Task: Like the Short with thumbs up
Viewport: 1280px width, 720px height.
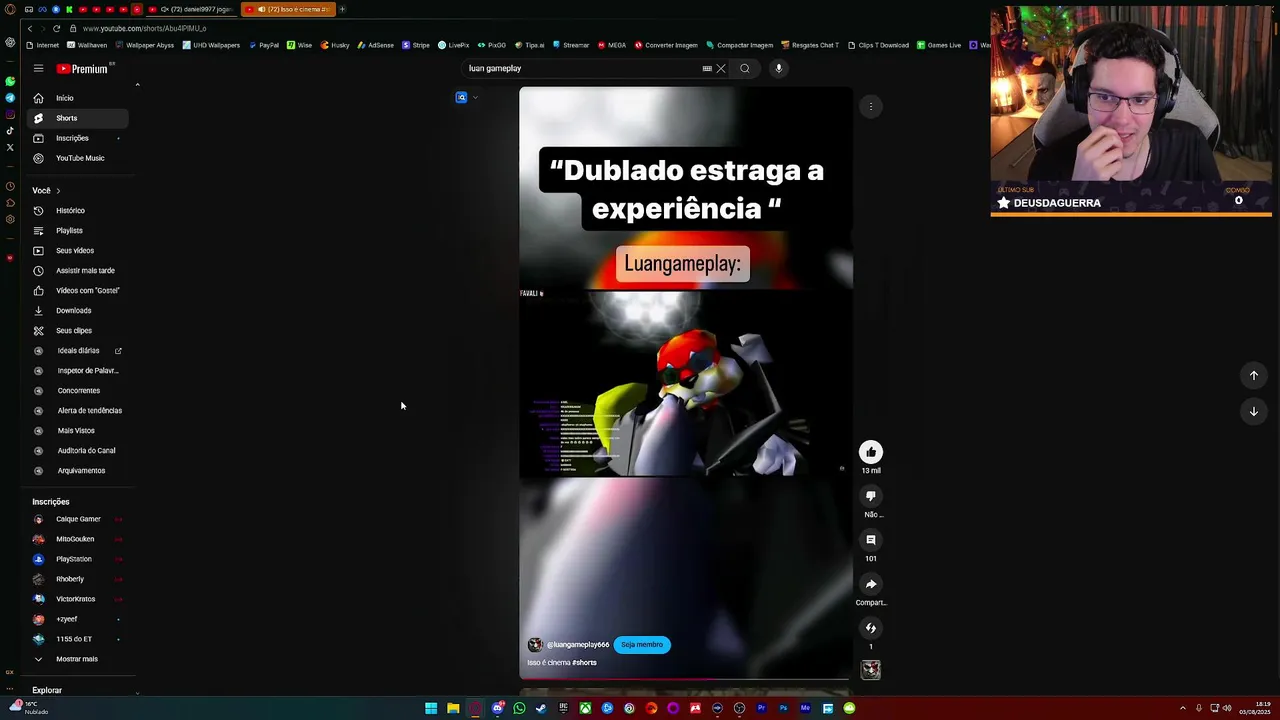Action: pos(871,452)
